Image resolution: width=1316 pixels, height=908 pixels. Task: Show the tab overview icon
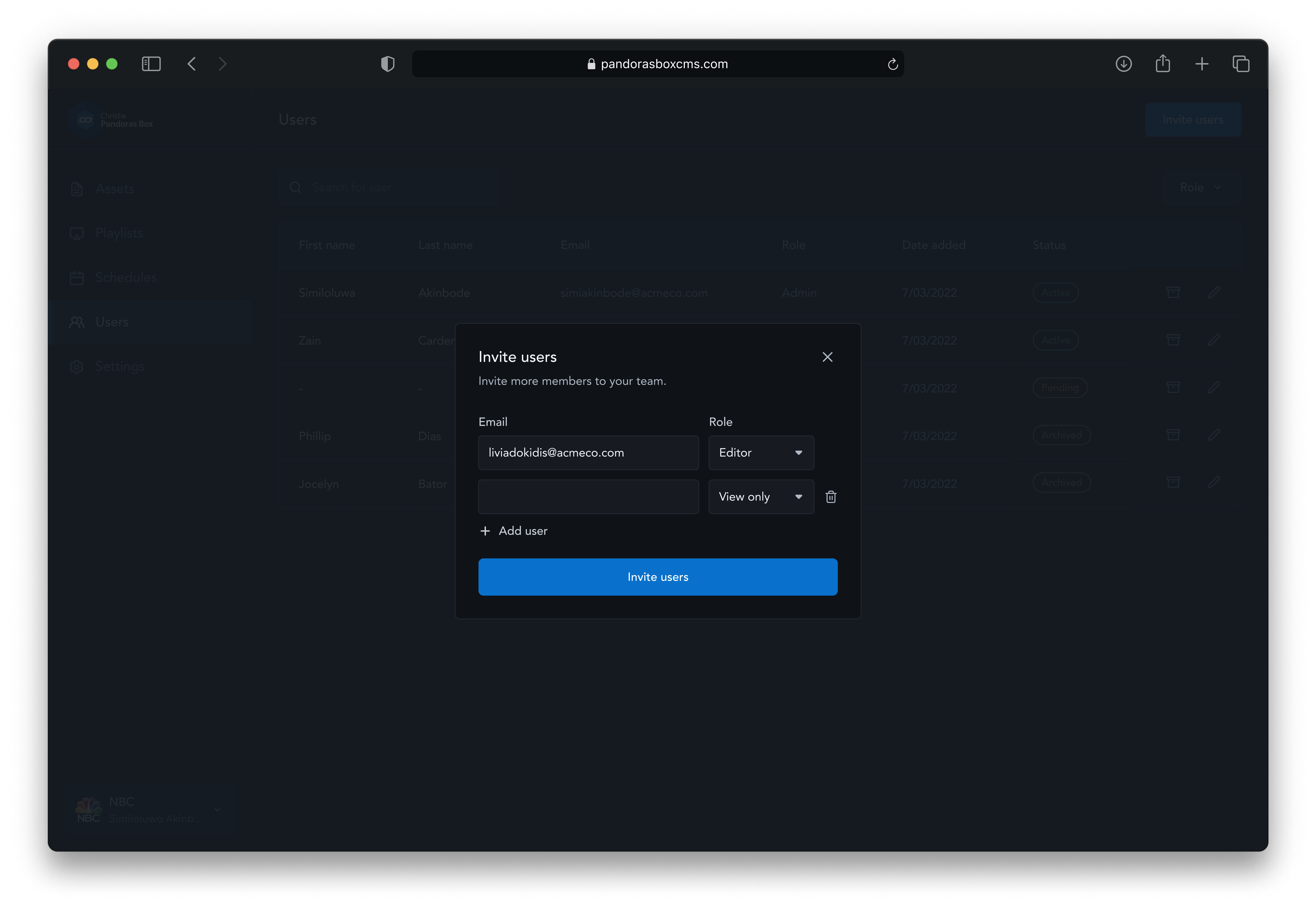[x=1241, y=64]
